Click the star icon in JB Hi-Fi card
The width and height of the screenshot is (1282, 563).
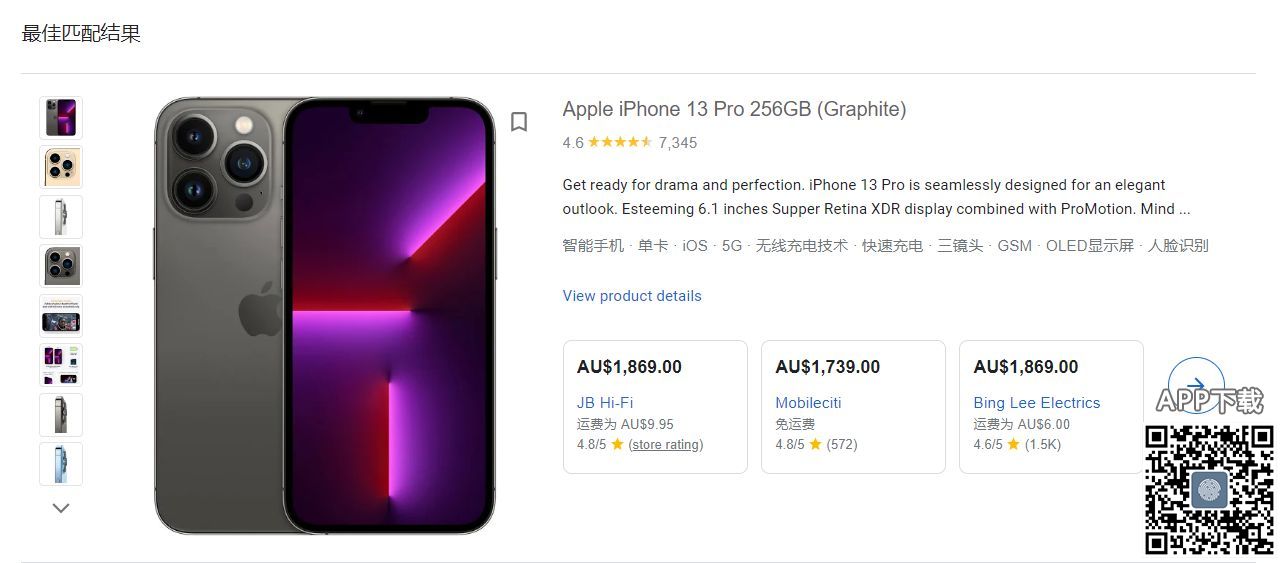pyautogui.click(x=617, y=444)
